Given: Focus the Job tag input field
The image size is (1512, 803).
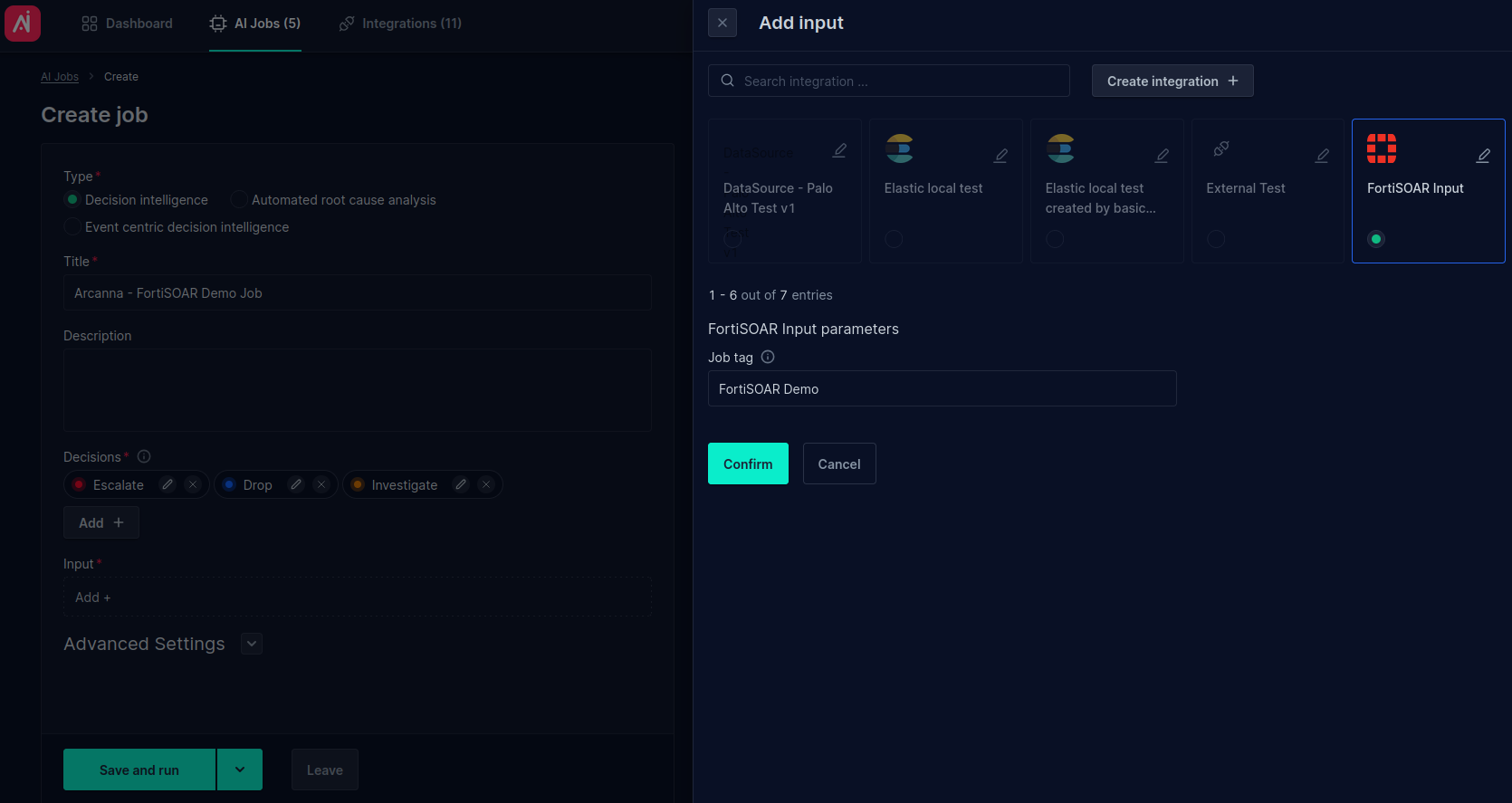Looking at the screenshot, I should (943, 388).
